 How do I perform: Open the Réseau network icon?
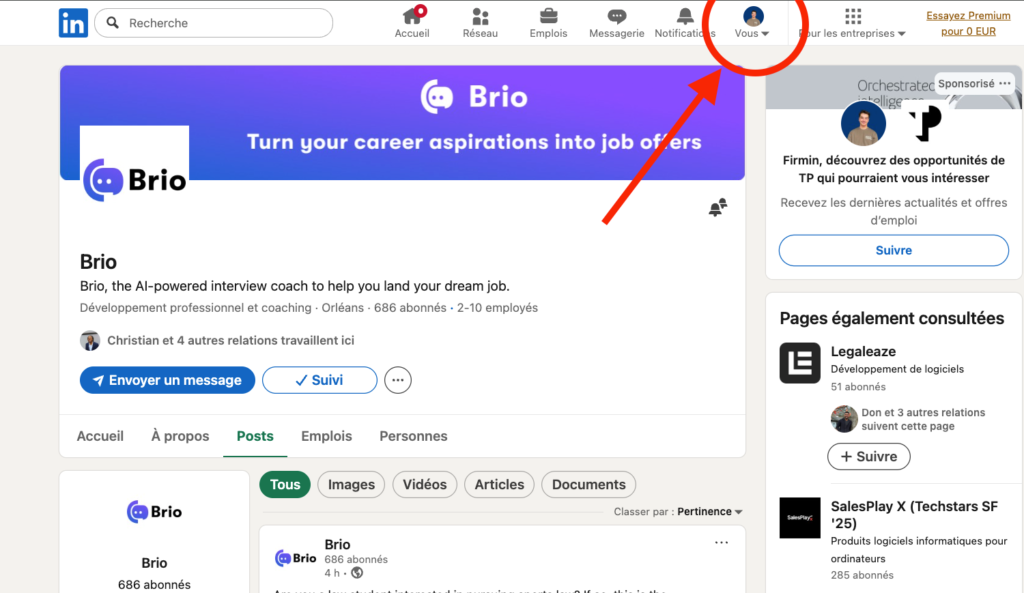[480, 17]
